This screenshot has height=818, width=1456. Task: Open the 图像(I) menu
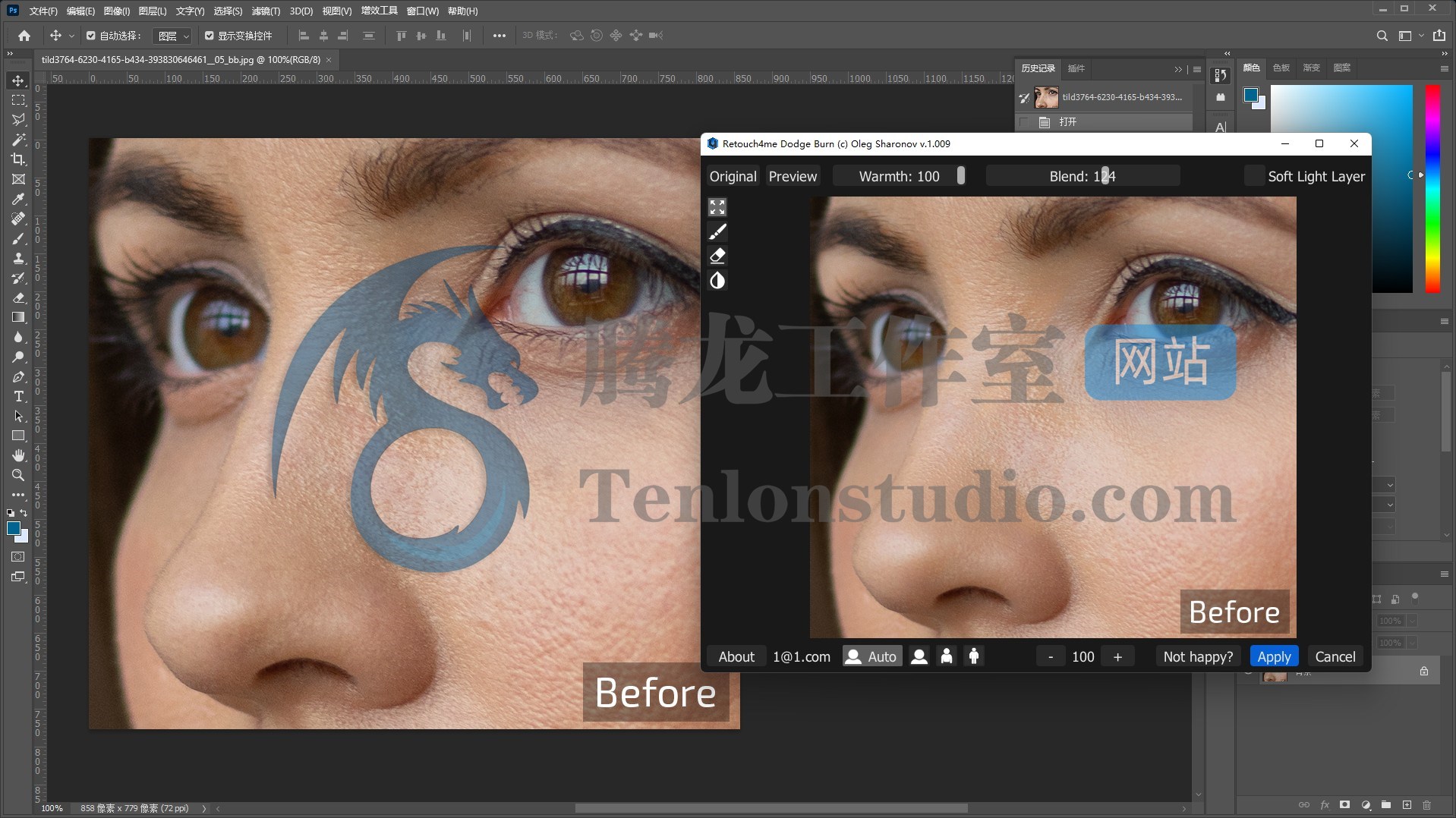116,11
